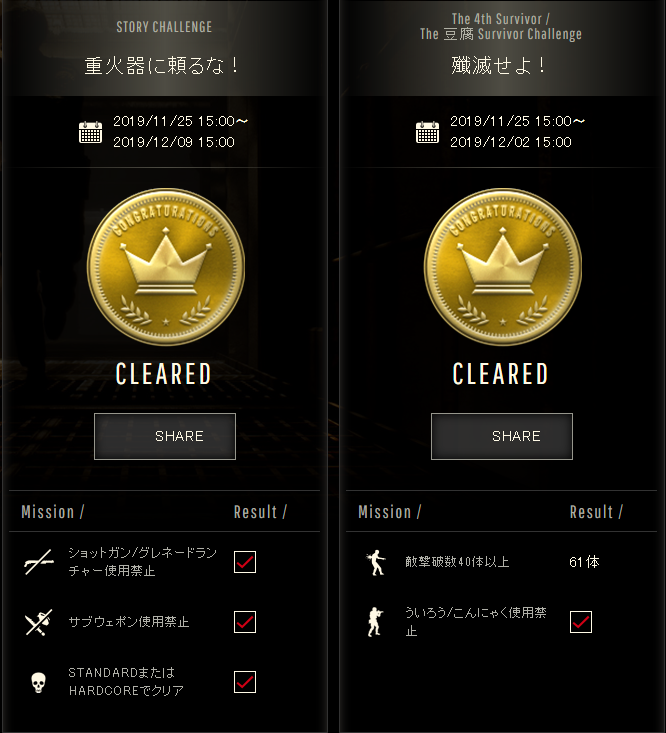666x733 pixels.
Task: Click the sub-weapon prohibited icon
Action: pyautogui.click(x=39, y=622)
